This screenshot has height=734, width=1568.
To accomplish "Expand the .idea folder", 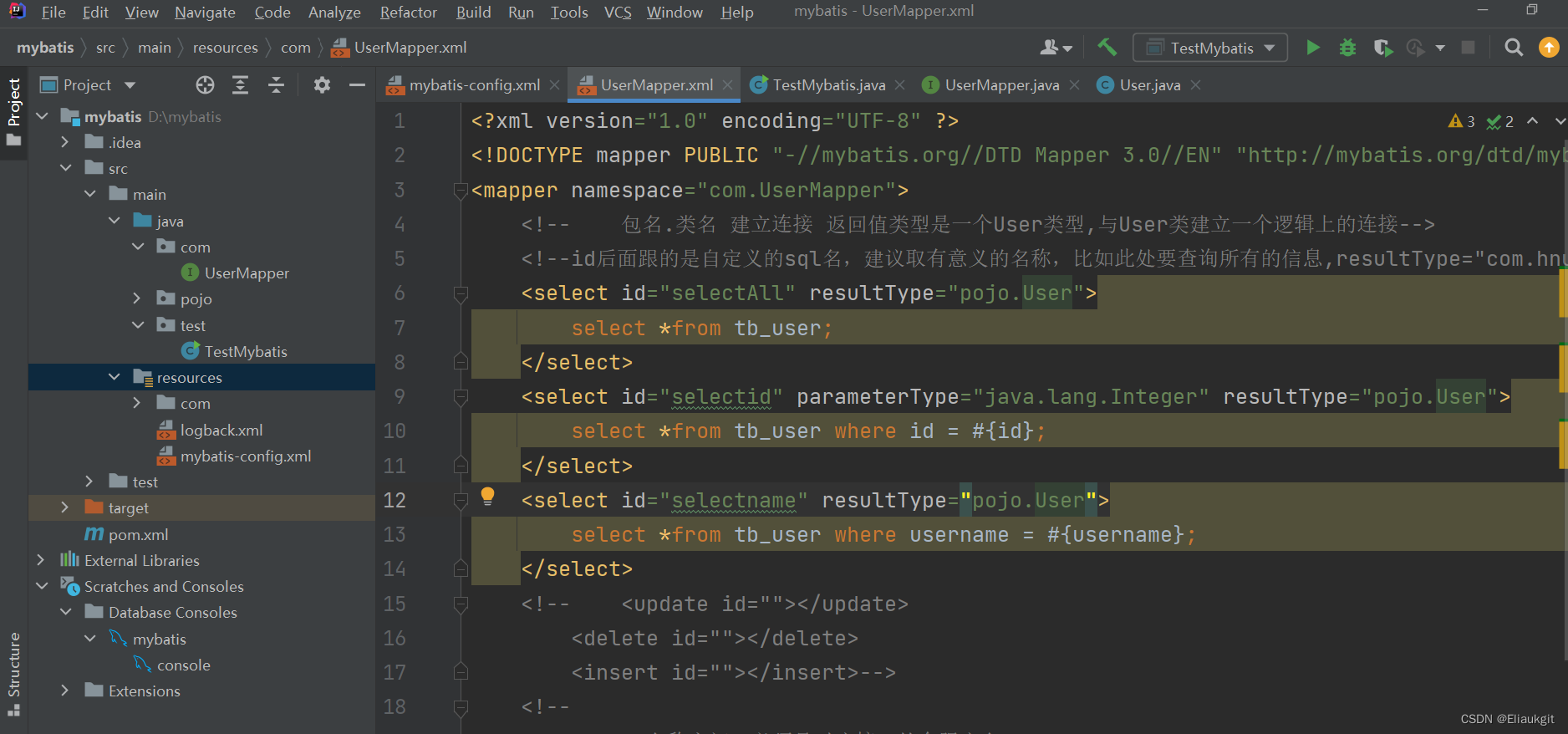I will (65, 142).
